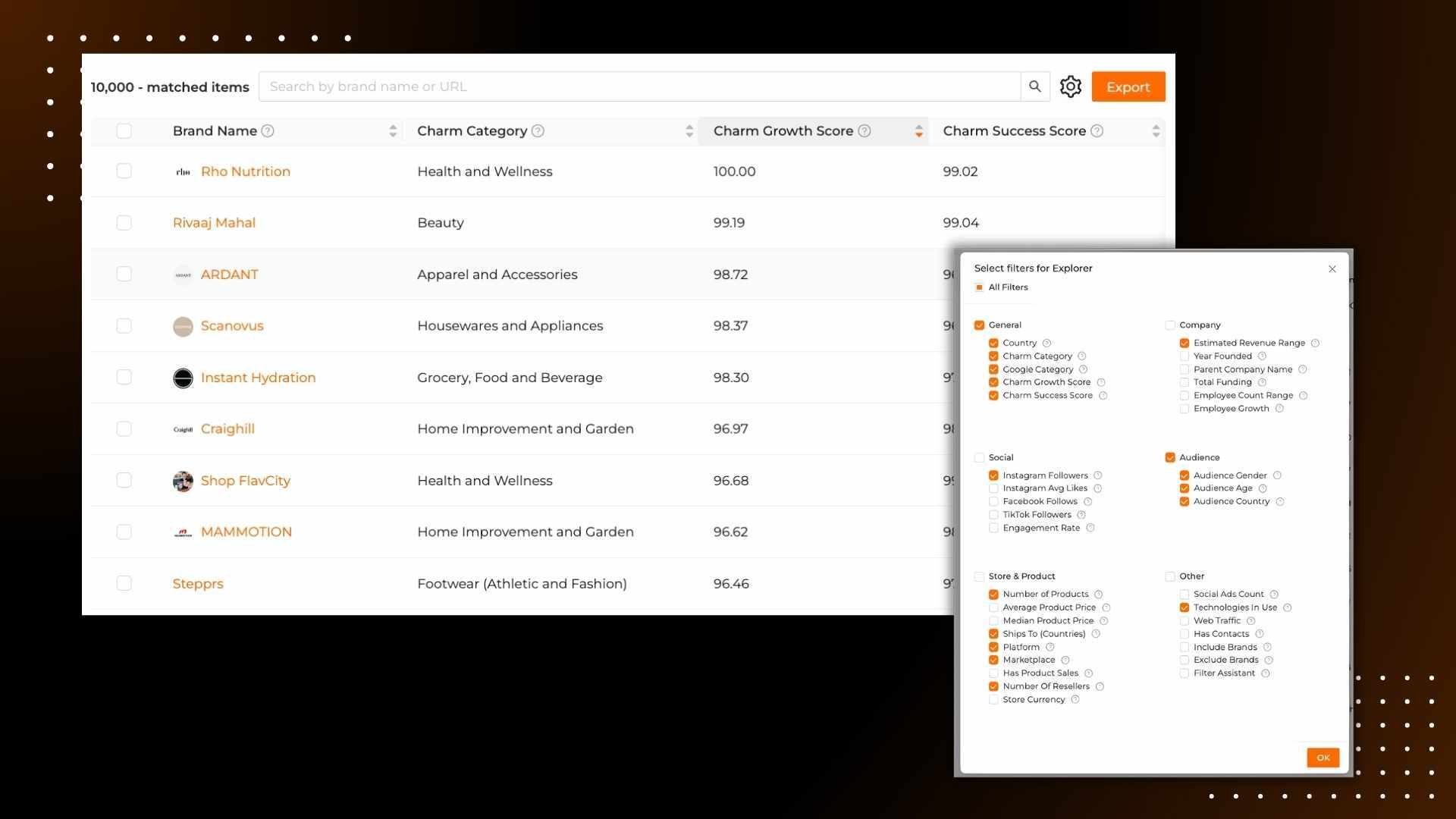1456x819 pixels.
Task: Select the Rivaaj Mahal row checkbox
Action: (124, 223)
